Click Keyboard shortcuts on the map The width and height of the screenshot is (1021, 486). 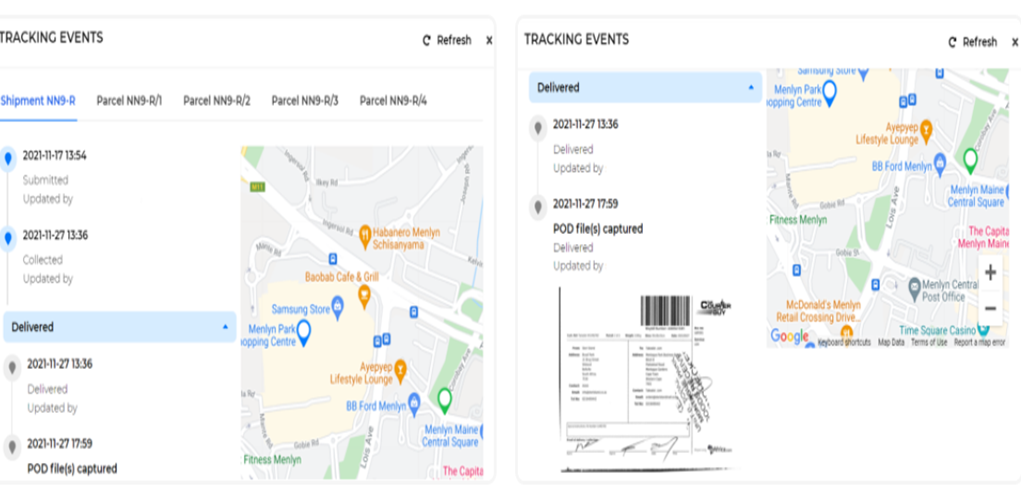click(844, 342)
